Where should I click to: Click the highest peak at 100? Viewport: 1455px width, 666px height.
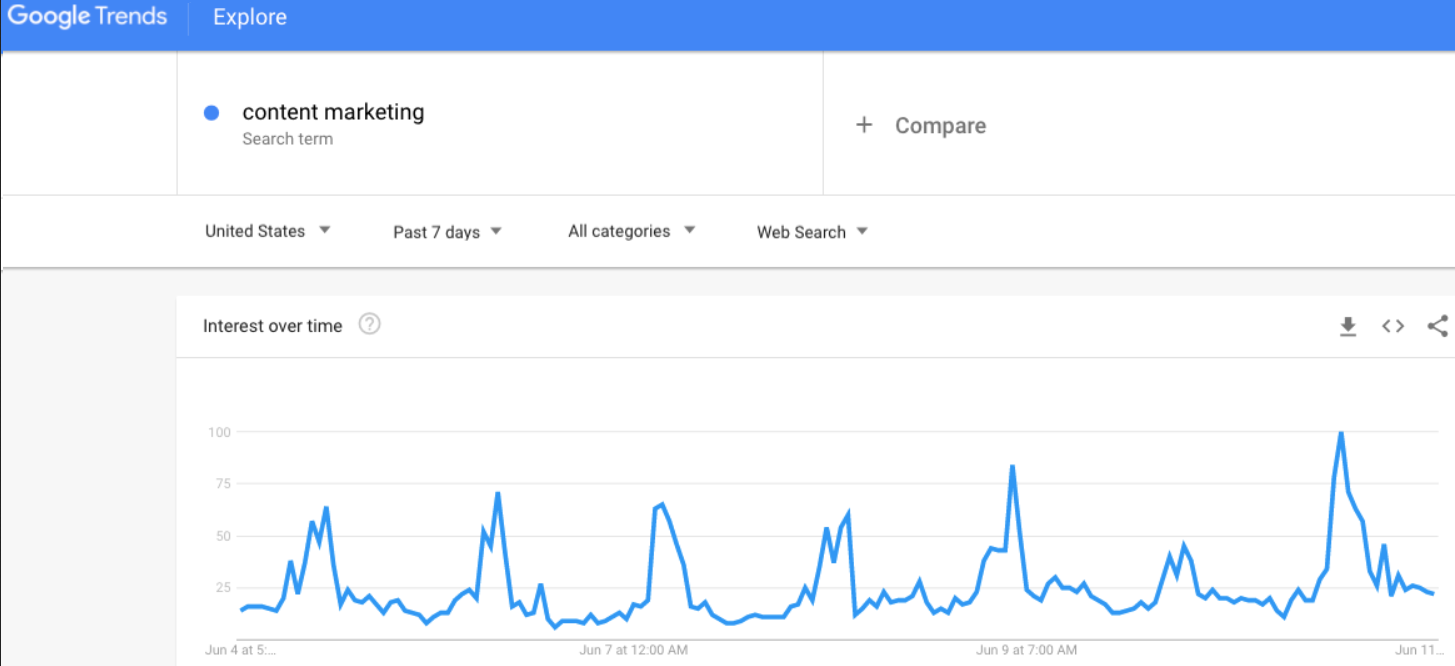click(1340, 432)
